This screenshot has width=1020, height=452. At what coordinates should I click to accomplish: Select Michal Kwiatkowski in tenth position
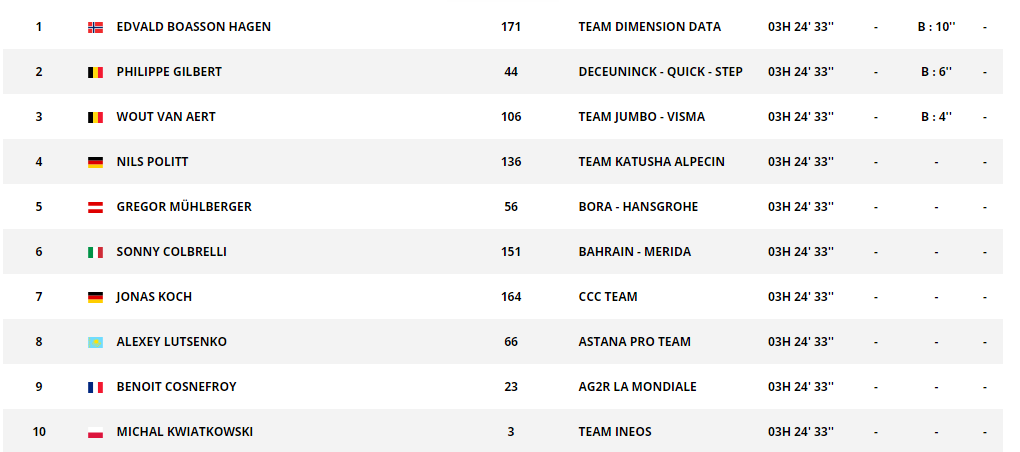click(x=185, y=431)
